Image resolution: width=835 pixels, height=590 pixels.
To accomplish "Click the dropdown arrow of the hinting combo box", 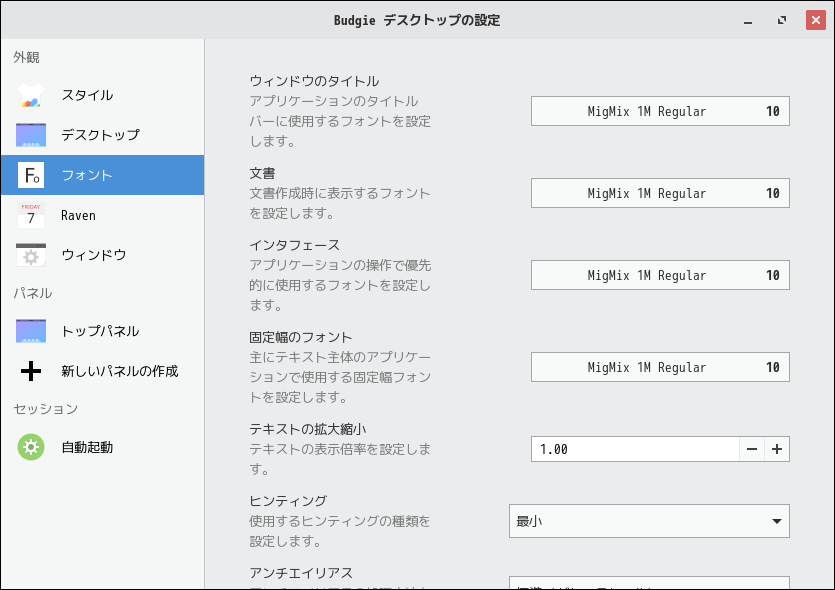I will point(776,521).
